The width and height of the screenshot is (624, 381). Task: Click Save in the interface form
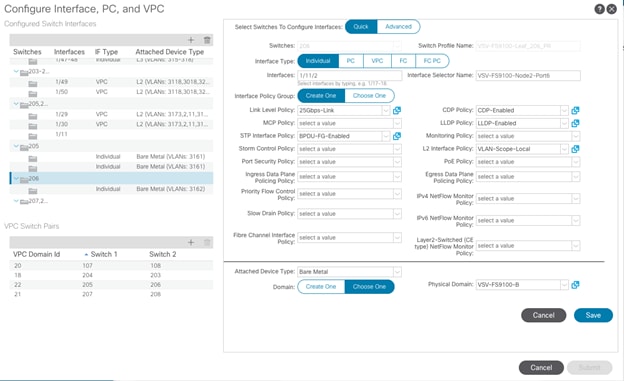point(593,315)
